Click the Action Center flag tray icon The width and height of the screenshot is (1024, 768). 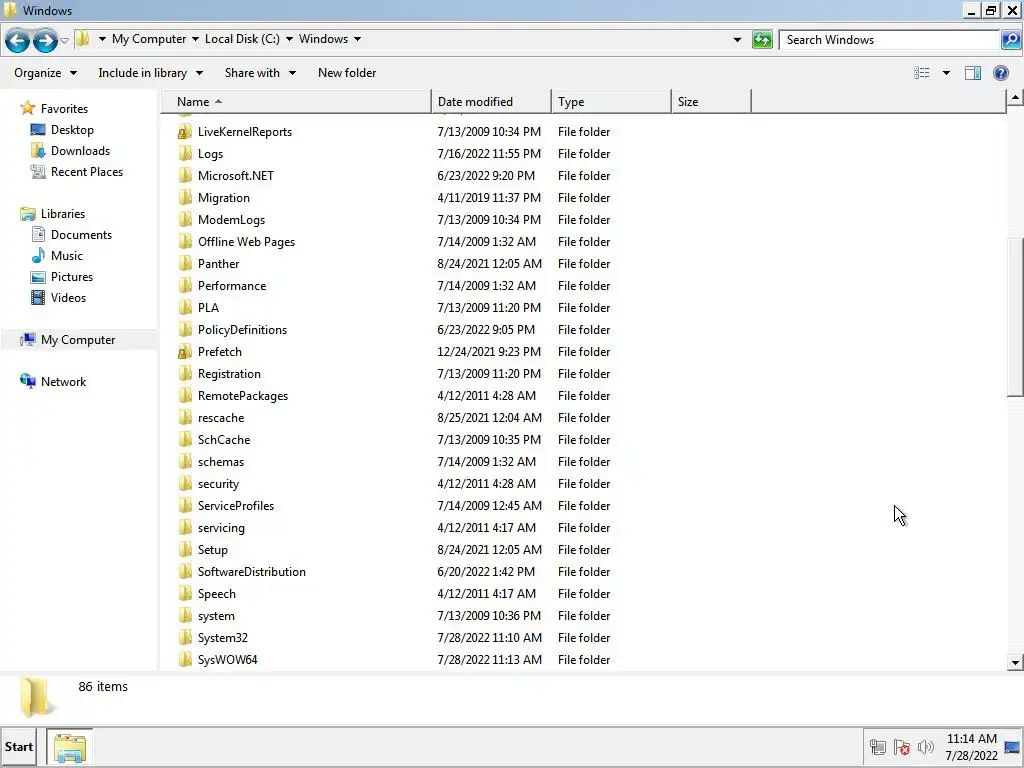click(x=901, y=747)
